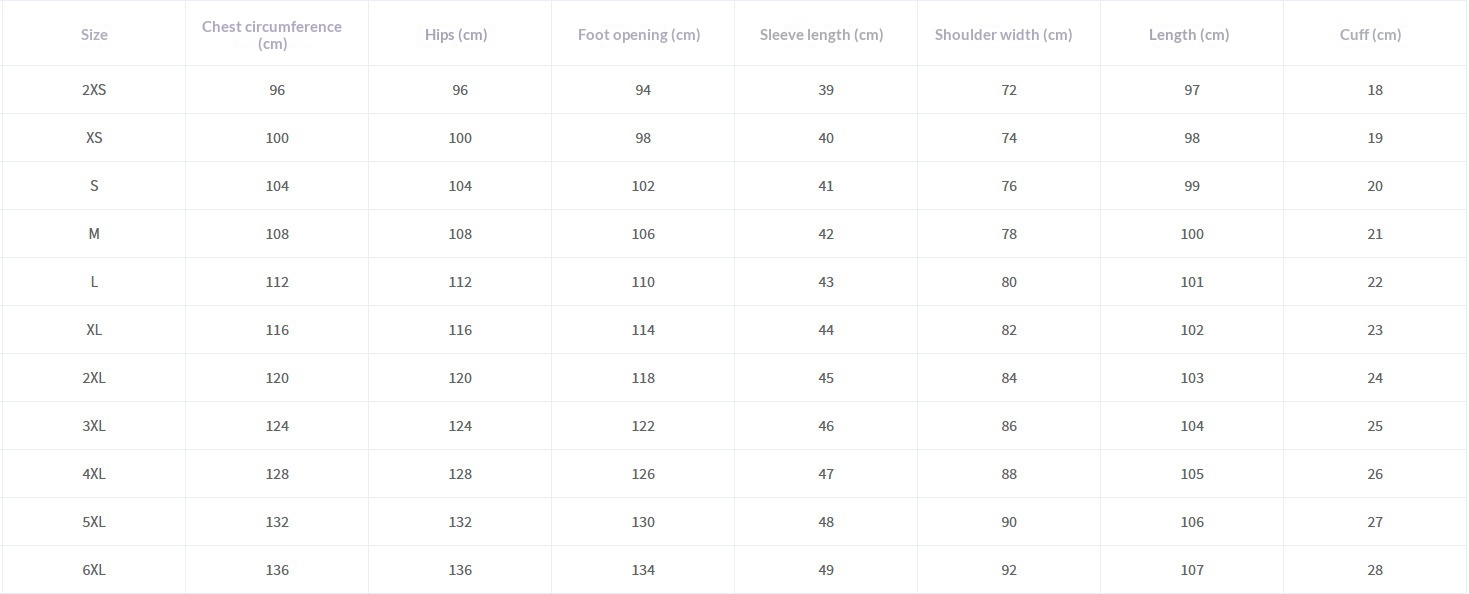Click the Size column header
Screen dimensions: 1469x594
pos(94,35)
